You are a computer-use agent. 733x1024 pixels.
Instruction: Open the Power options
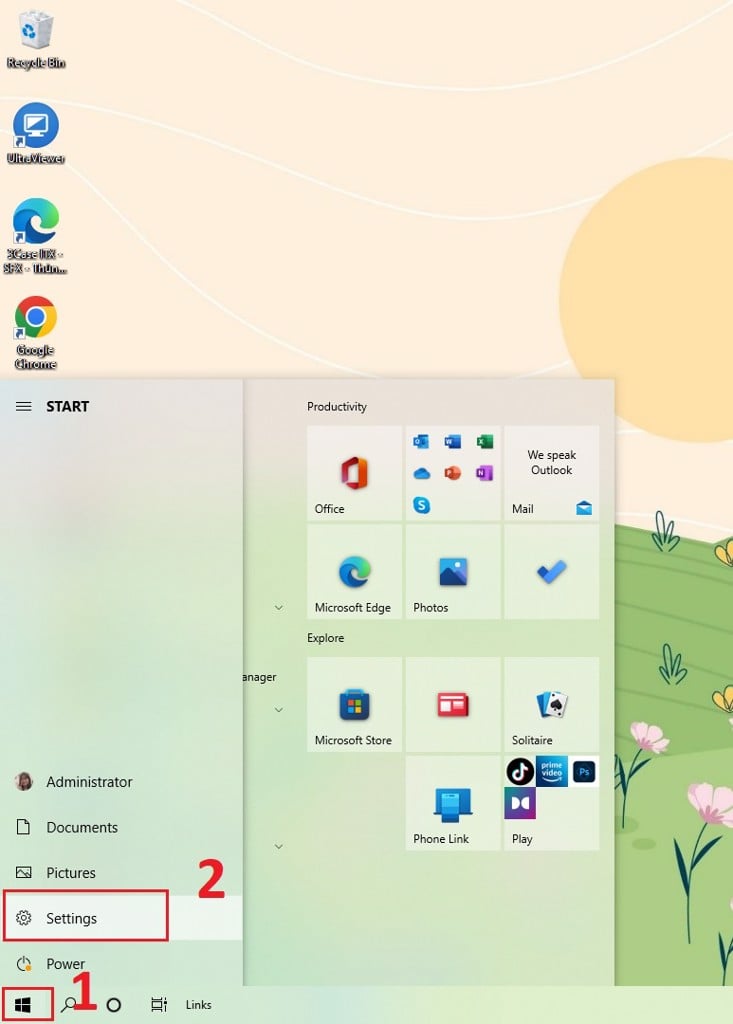tap(121, 963)
